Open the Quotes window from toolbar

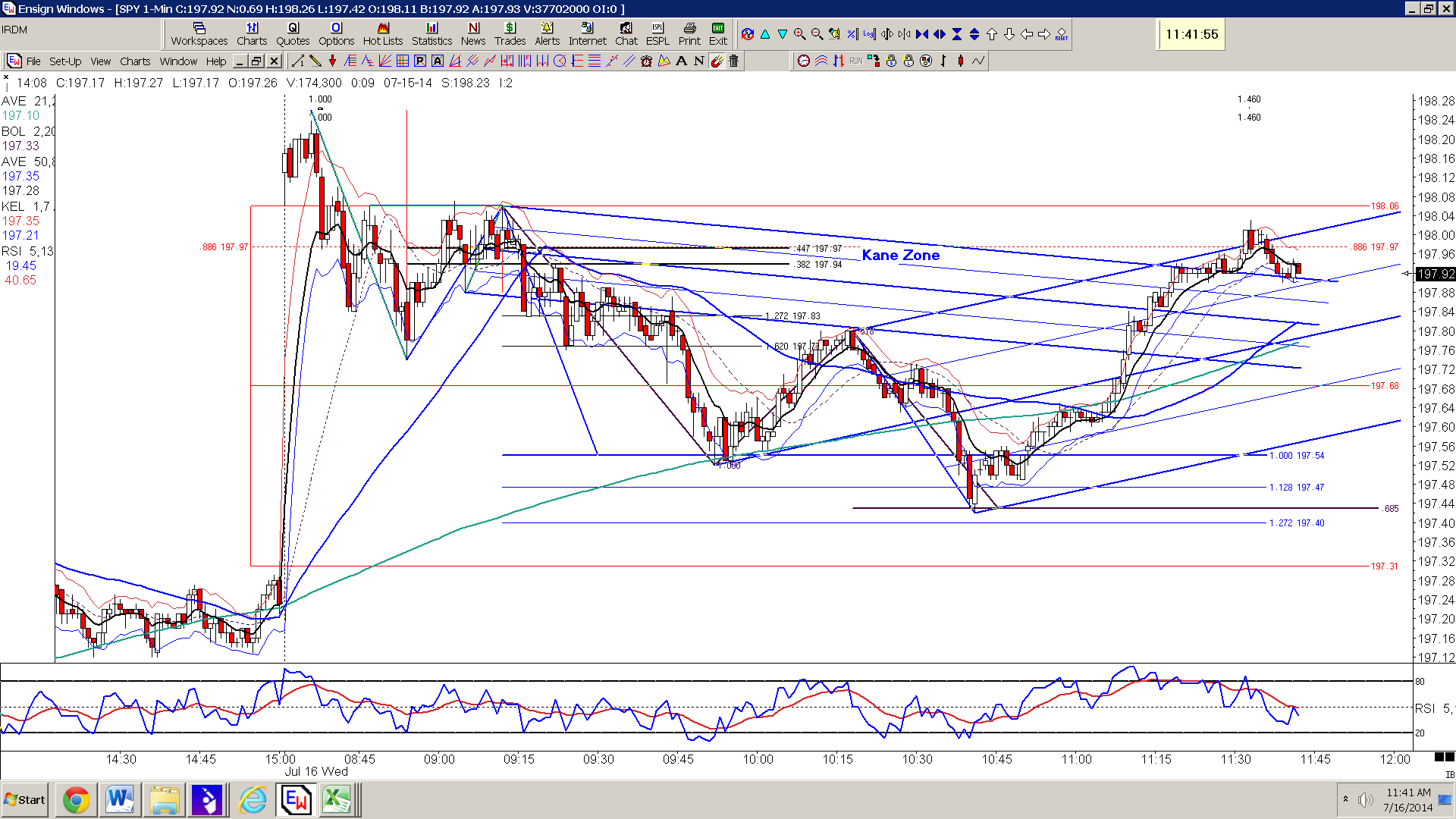click(293, 34)
